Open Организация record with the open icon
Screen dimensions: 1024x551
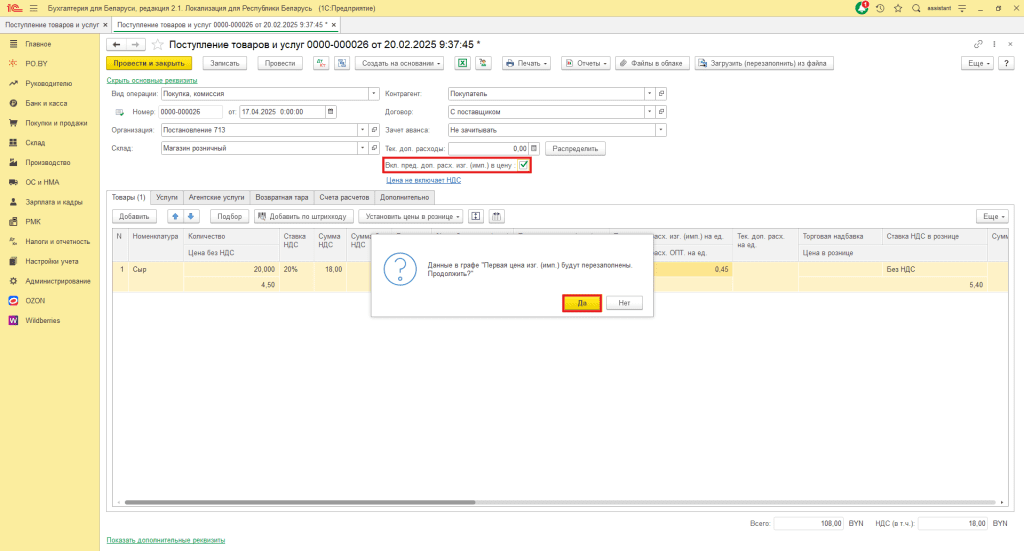tap(374, 130)
